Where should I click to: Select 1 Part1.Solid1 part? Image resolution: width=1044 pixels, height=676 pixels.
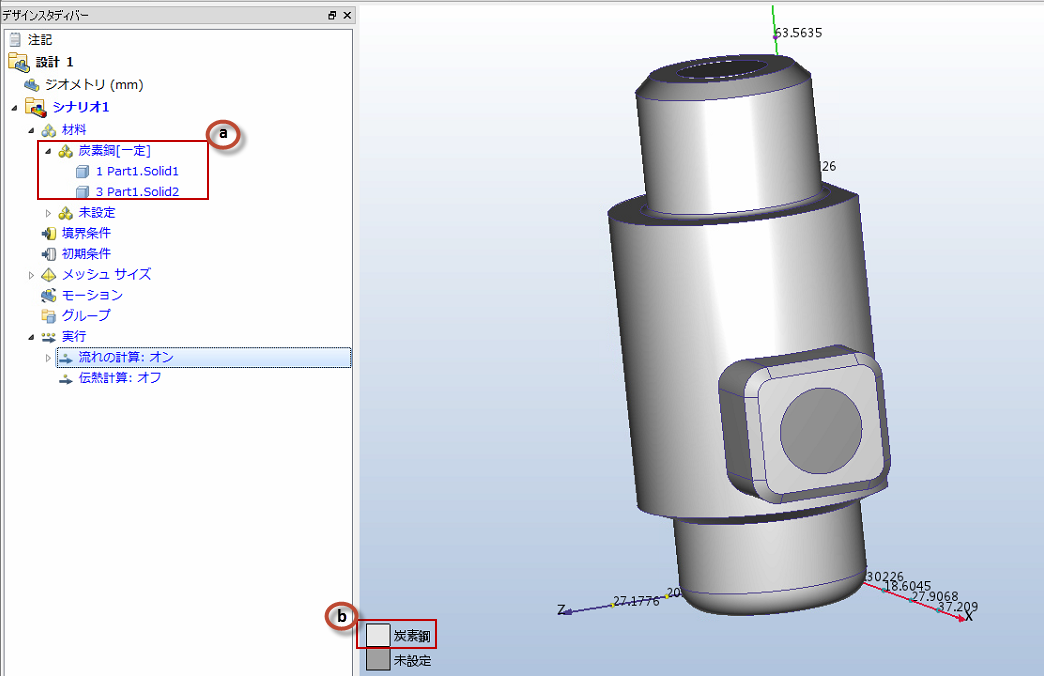tap(137, 171)
